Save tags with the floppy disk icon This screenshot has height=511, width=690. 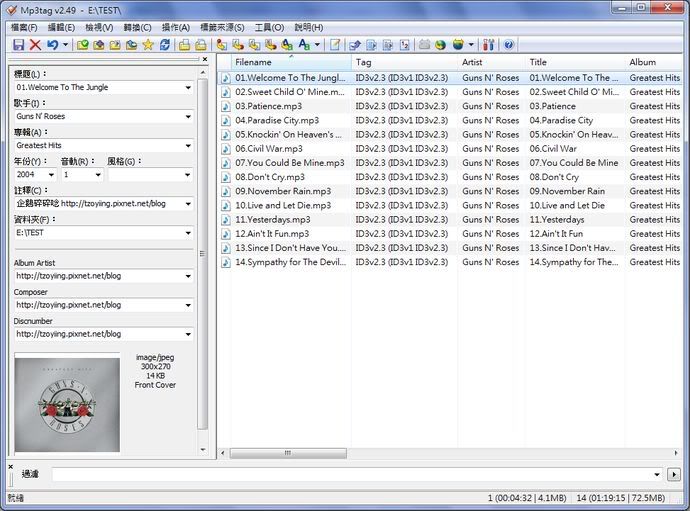18,44
